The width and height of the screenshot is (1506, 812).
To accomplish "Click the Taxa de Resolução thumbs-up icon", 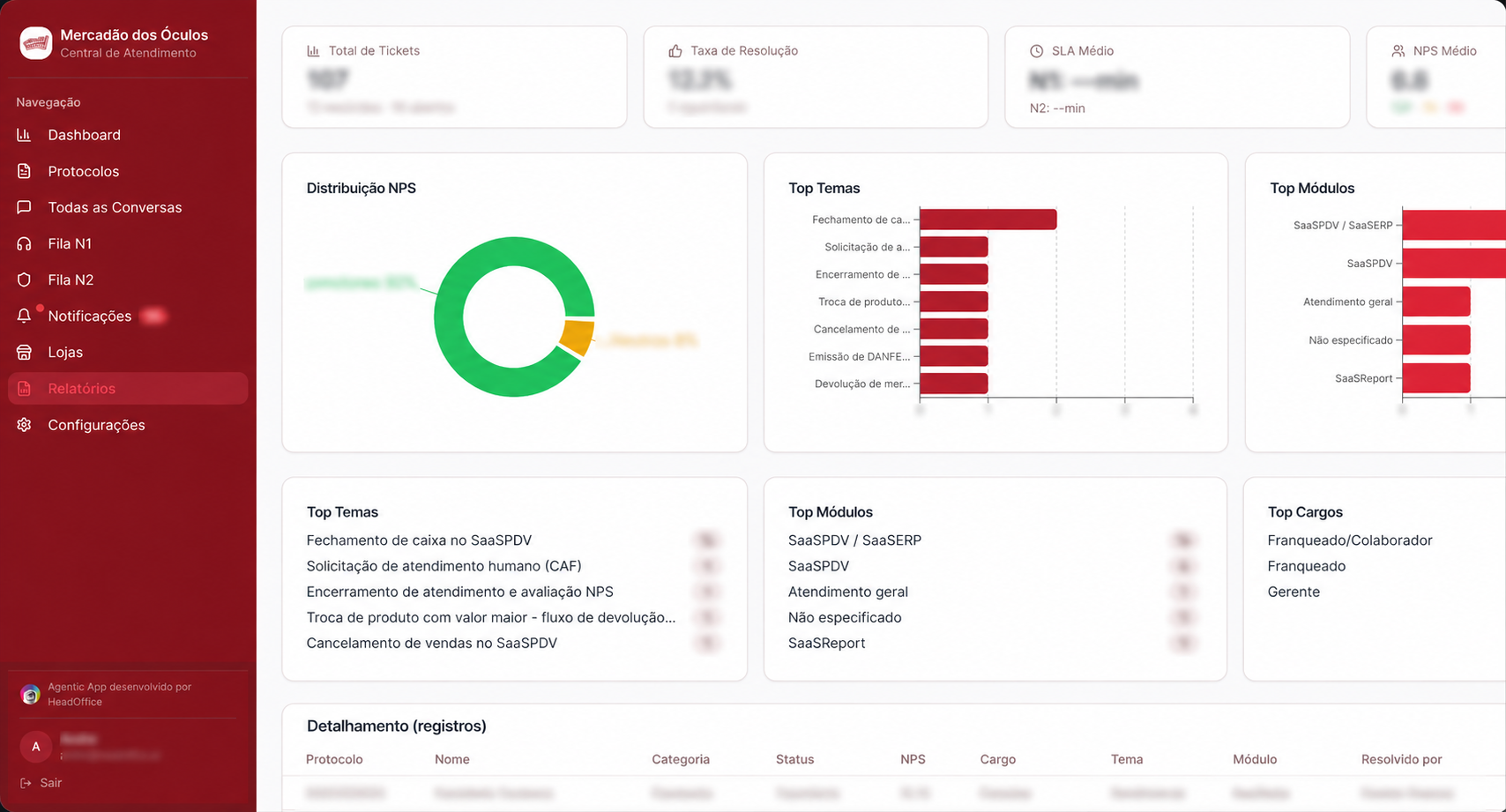I will [x=675, y=51].
